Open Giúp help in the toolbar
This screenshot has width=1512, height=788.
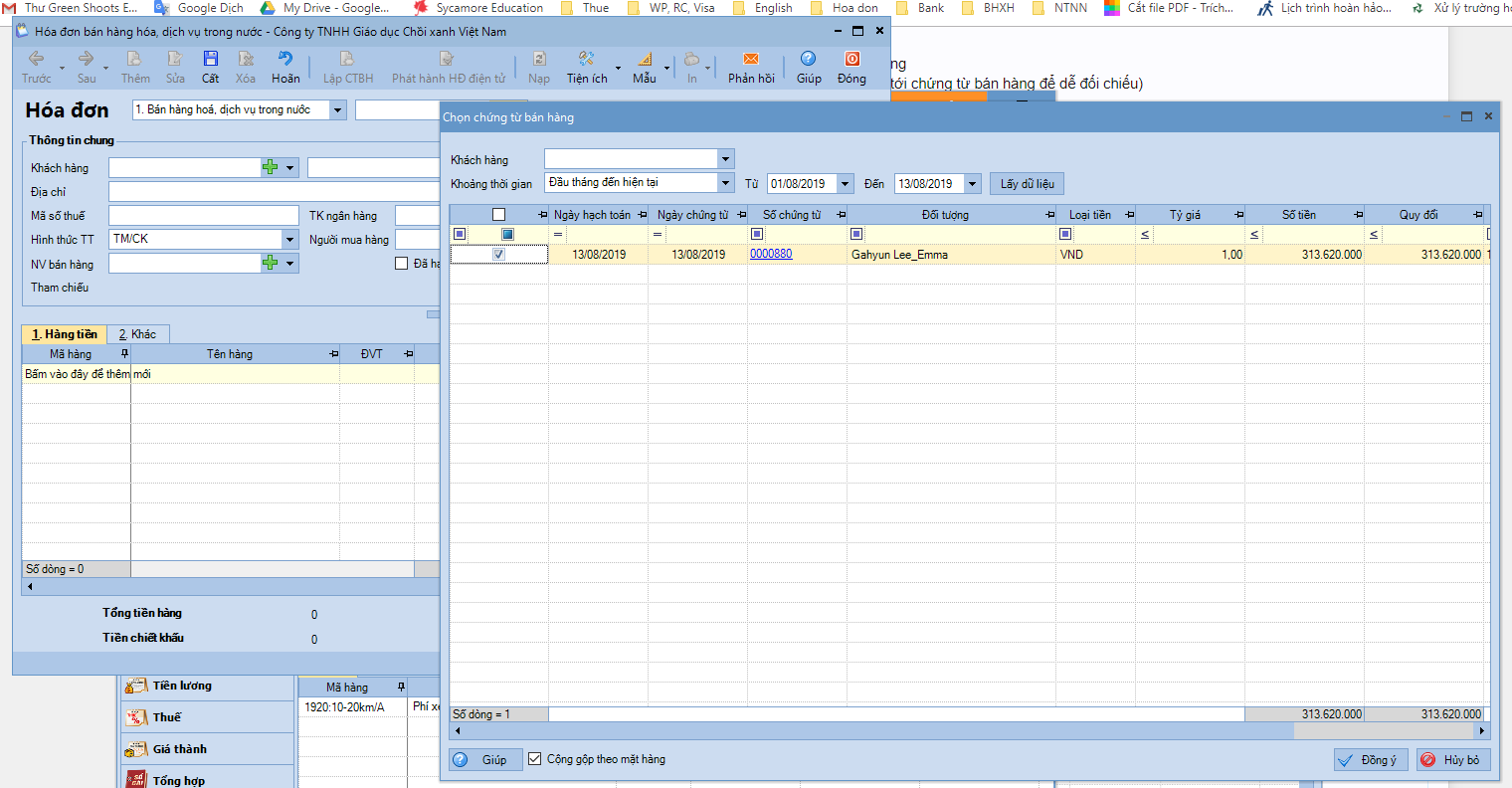point(809,66)
